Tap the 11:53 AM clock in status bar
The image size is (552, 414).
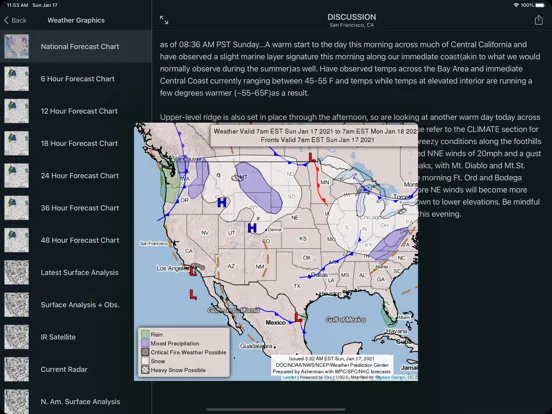click(x=17, y=5)
